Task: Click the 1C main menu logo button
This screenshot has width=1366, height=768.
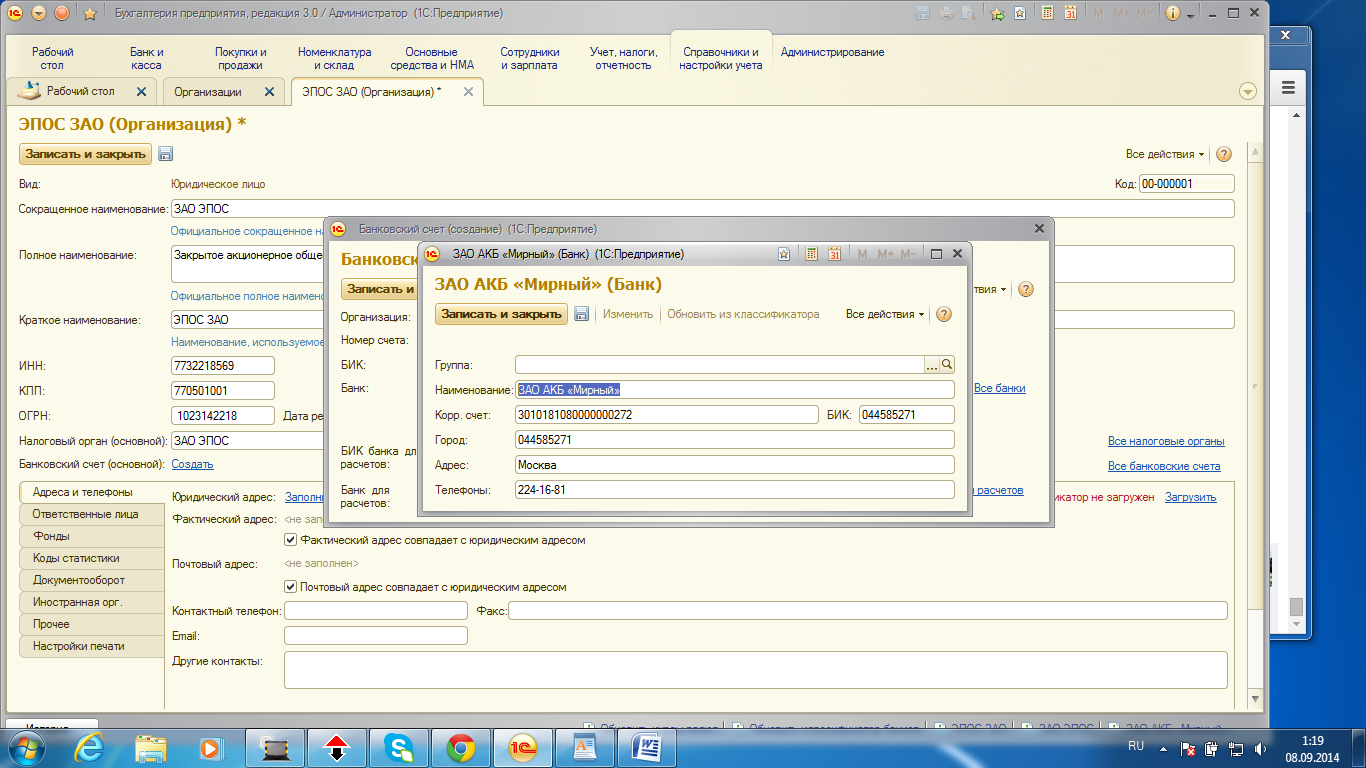Action: click(15, 13)
